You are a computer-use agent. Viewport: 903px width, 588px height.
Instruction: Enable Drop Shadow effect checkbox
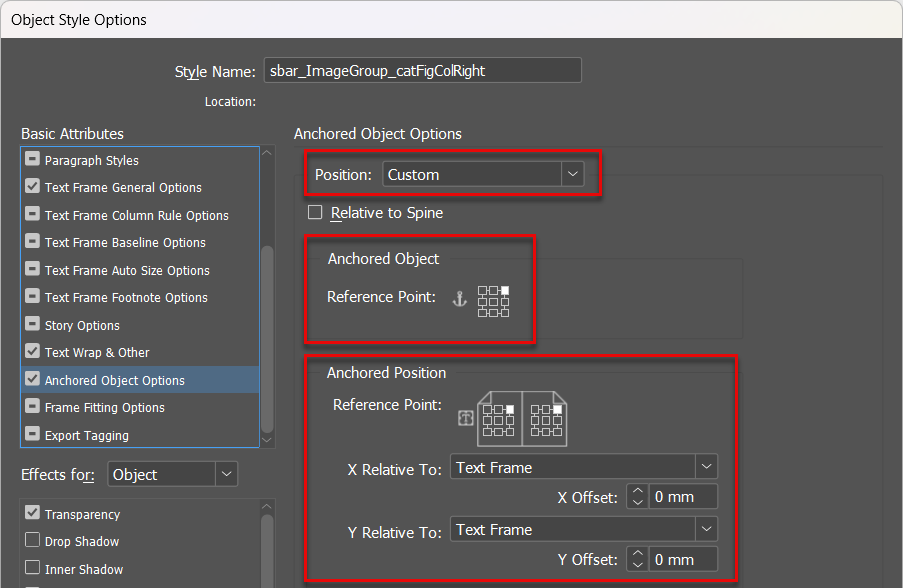click(33, 540)
